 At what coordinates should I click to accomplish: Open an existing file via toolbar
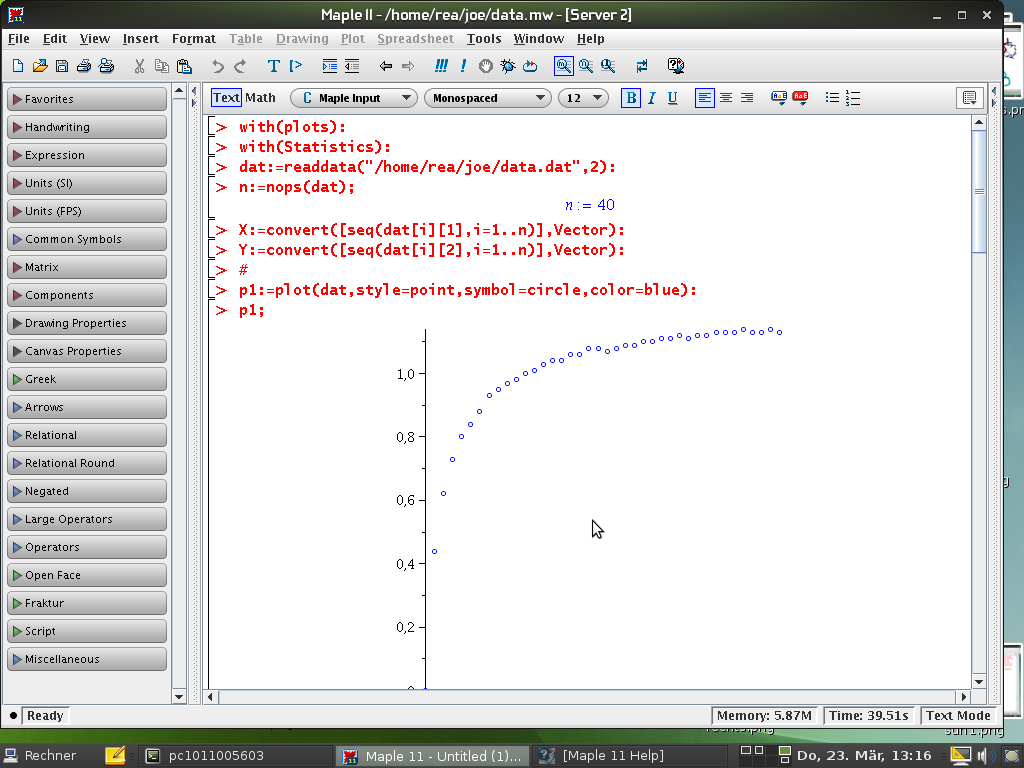[x=40, y=66]
